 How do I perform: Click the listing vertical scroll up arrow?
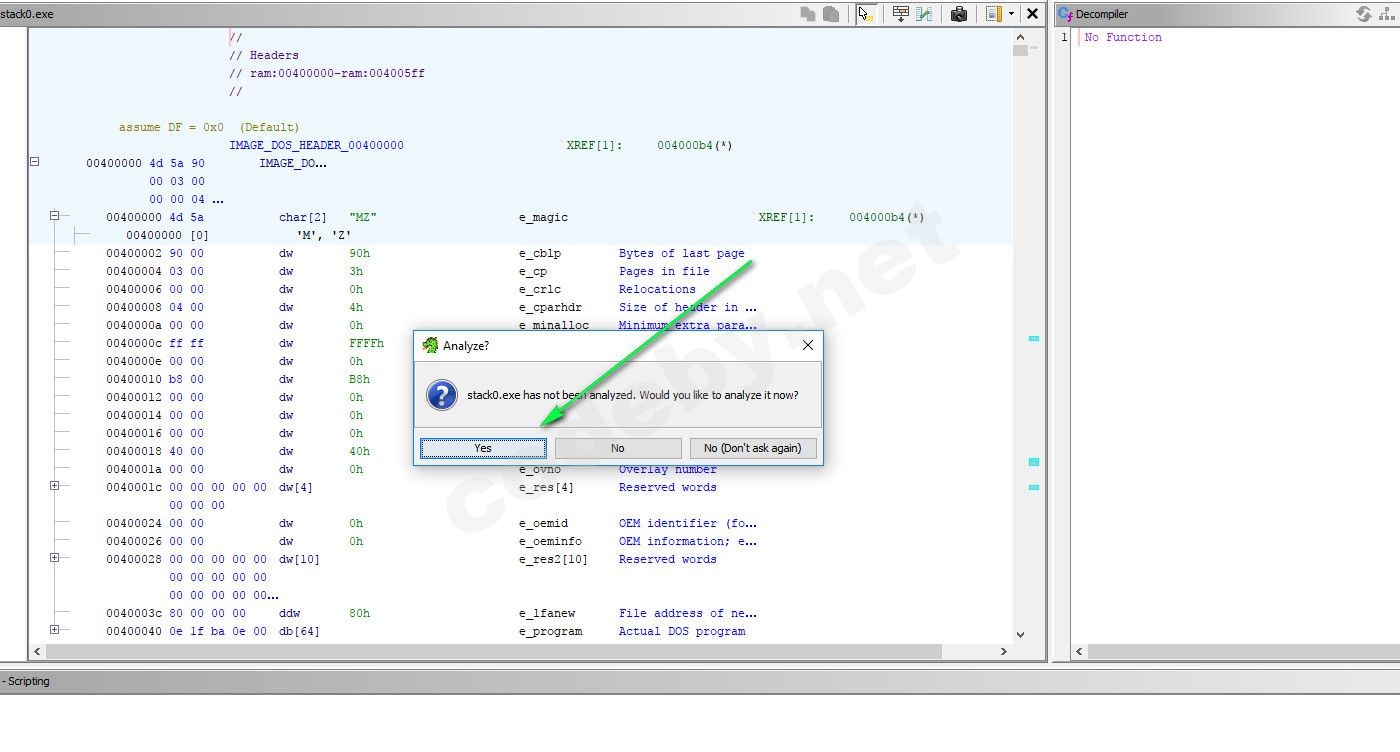1021,37
